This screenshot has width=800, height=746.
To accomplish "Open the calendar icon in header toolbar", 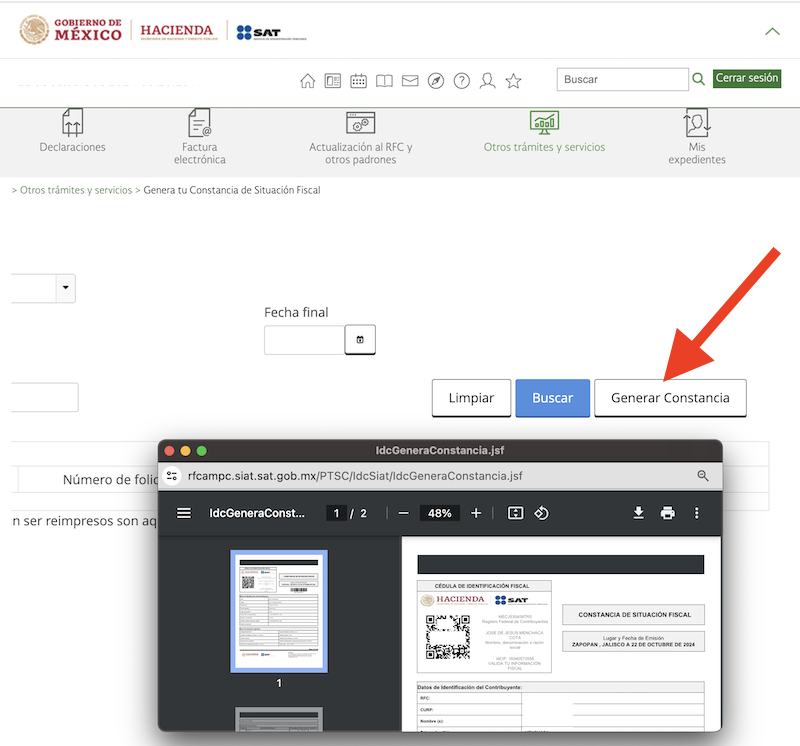I will click(x=358, y=81).
